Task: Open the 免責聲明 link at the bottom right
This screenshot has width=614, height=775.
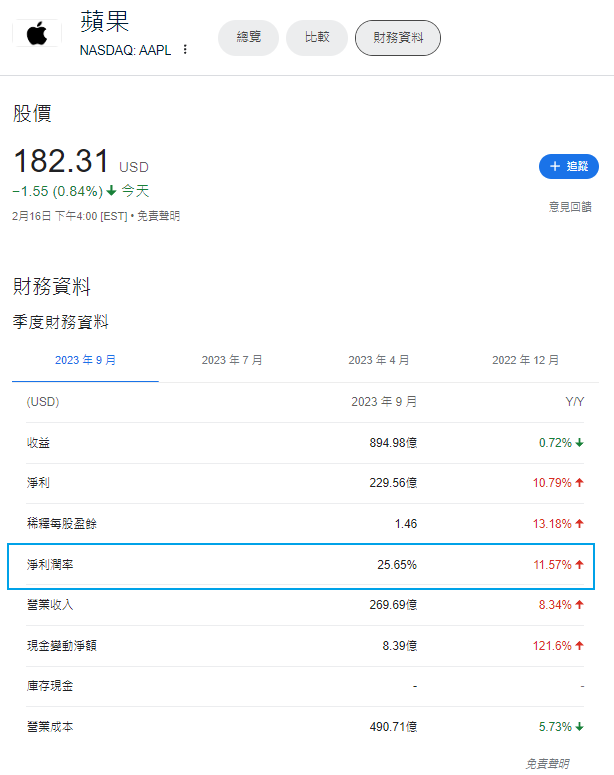Action: click(547, 763)
